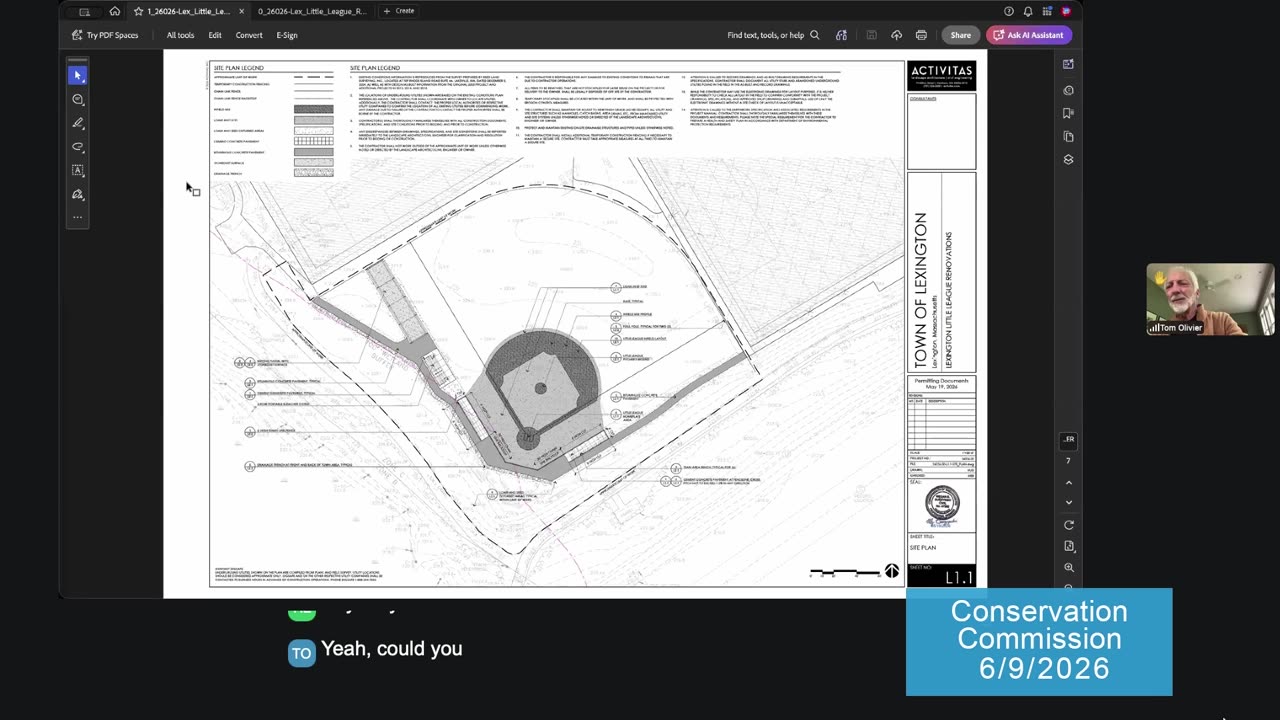Zoom in on the document

click(1068, 567)
